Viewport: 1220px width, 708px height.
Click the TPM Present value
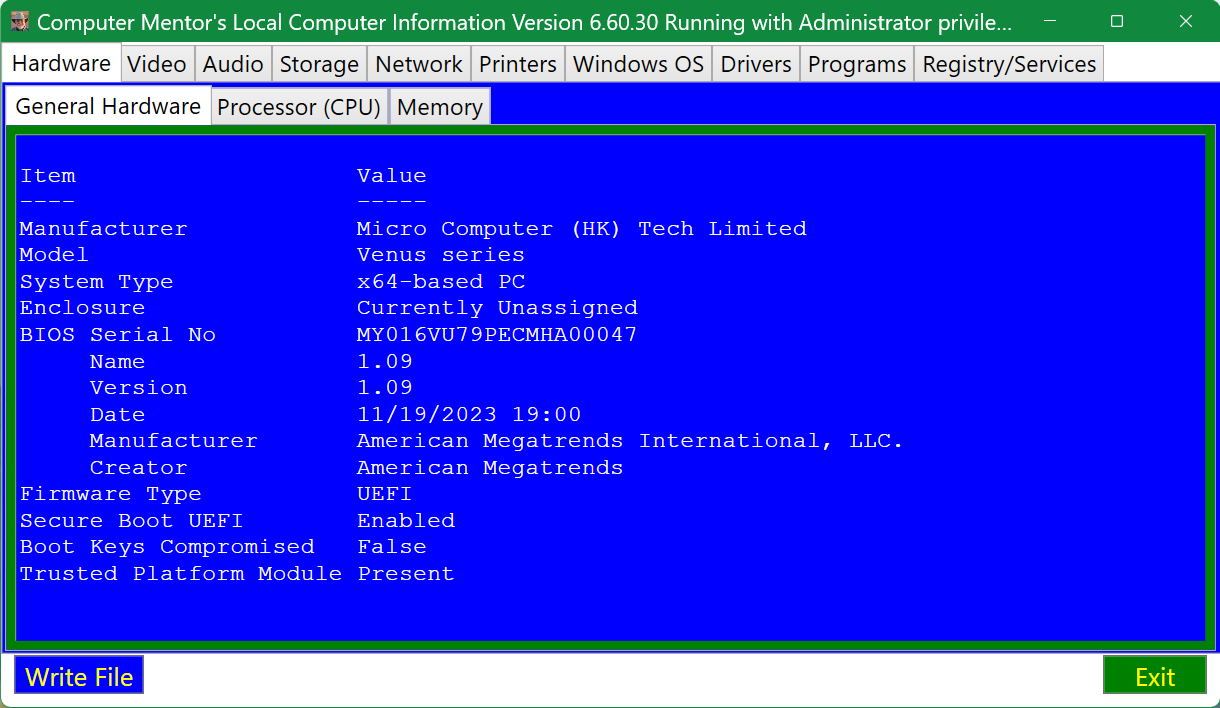(x=406, y=574)
